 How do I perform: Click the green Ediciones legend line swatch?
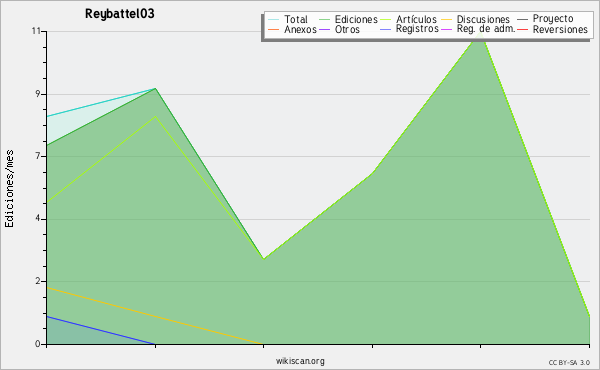[x=324, y=20]
